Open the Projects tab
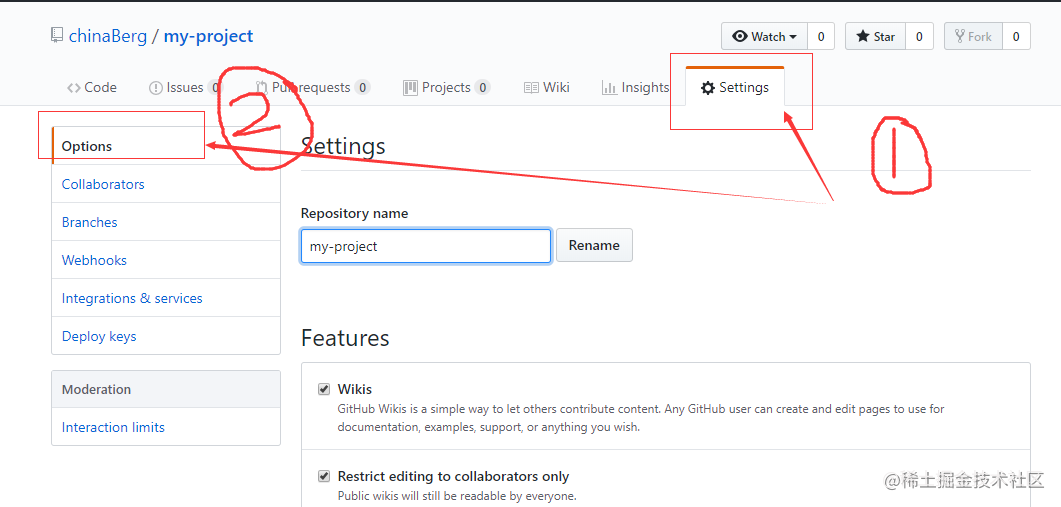 [x=446, y=87]
